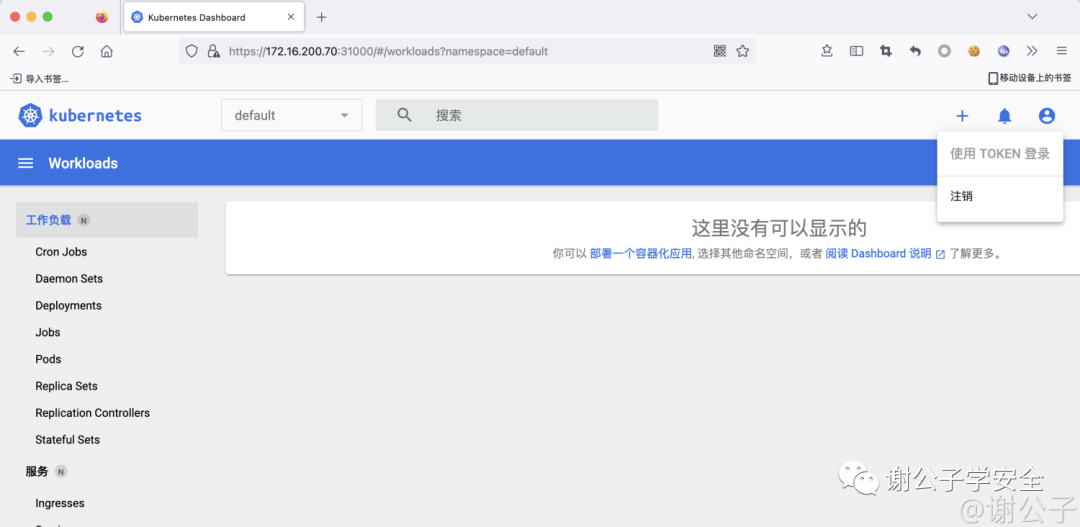Open Stateful Sets in the sidebar
This screenshot has height=527, width=1080.
68,440
